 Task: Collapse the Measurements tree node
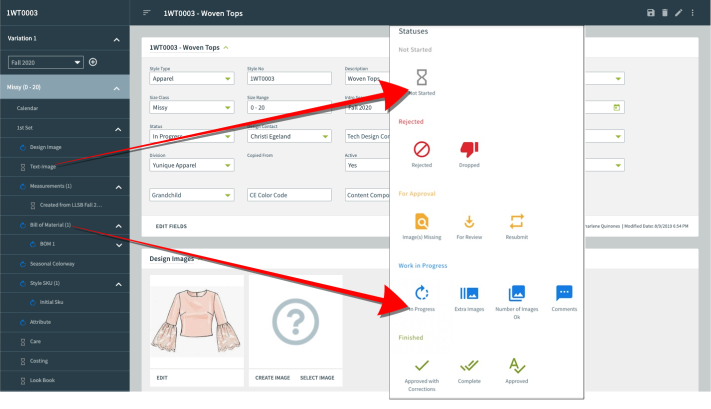[x=117, y=186]
